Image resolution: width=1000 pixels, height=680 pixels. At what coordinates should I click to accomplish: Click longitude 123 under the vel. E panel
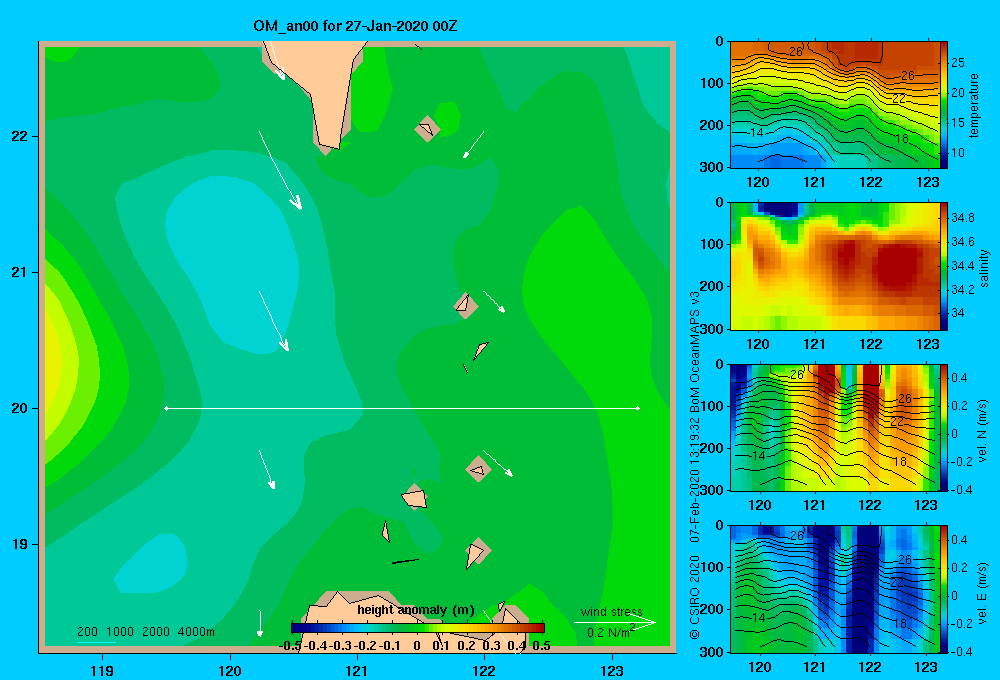(x=926, y=667)
